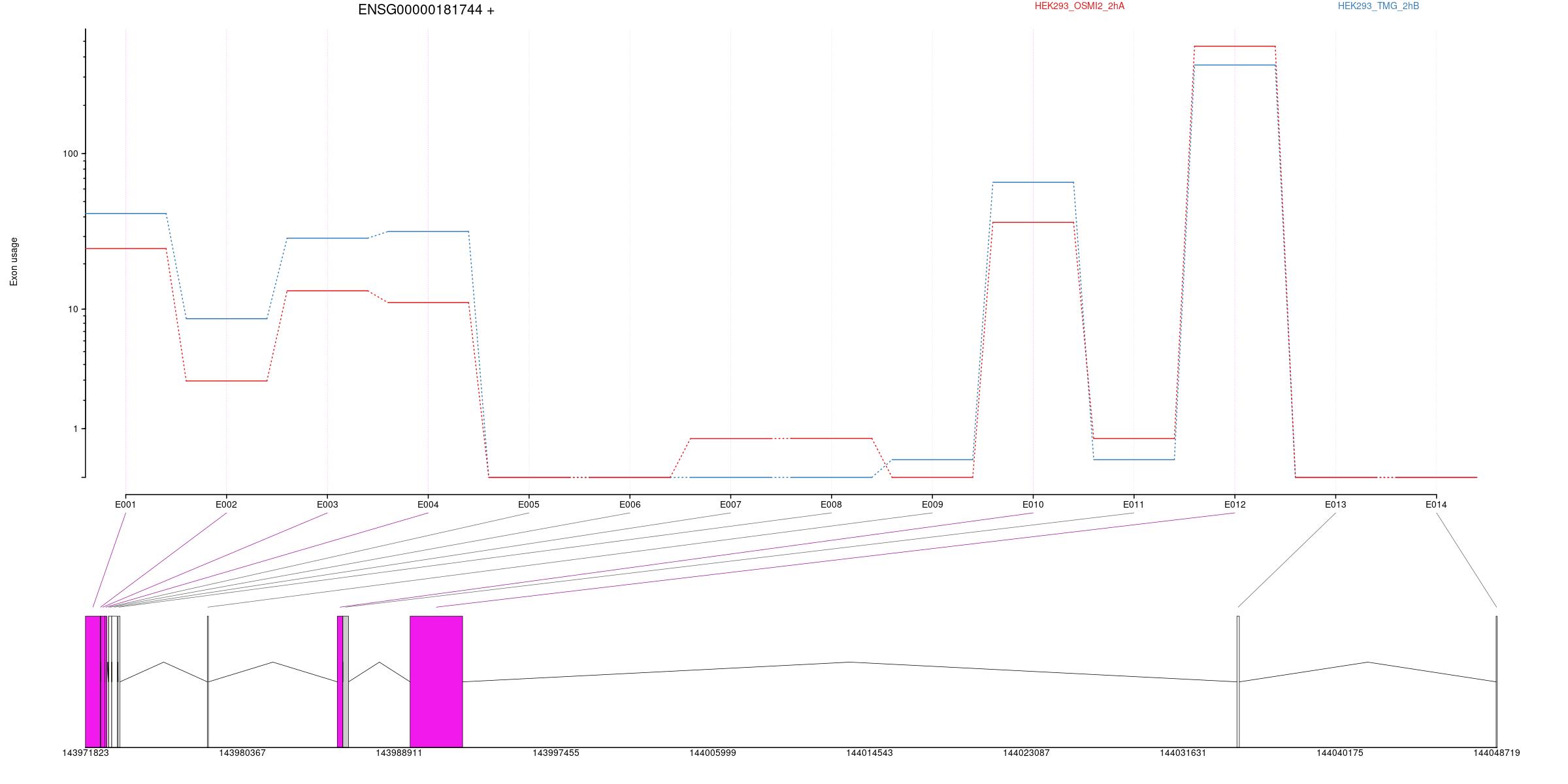Click genomic coordinate 143971823

coord(86,753)
